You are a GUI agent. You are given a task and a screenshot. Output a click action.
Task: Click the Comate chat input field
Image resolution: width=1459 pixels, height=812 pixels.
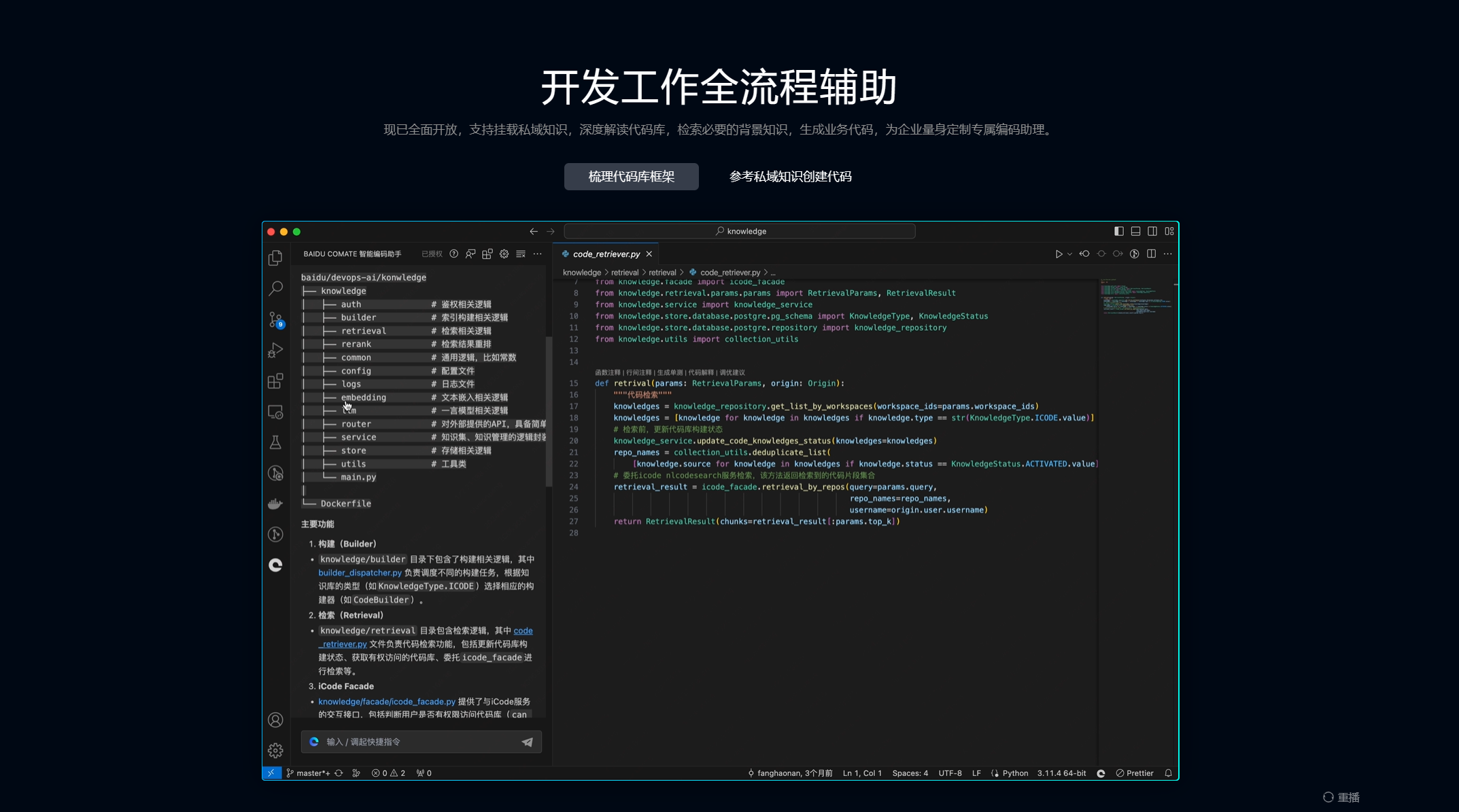(x=421, y=742)
